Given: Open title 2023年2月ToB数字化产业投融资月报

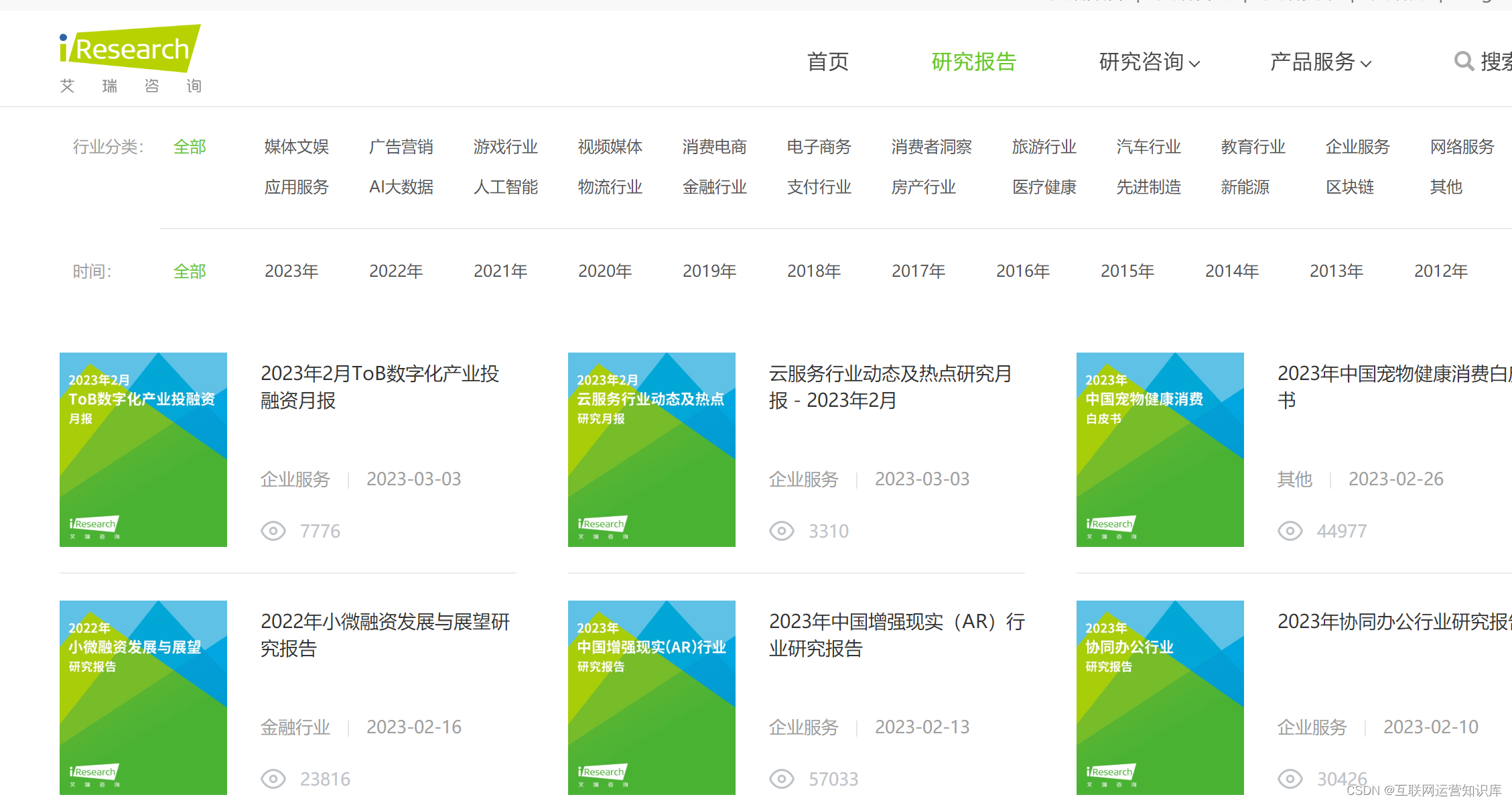Looking at the screenshot, I should (x=380, y=387).
